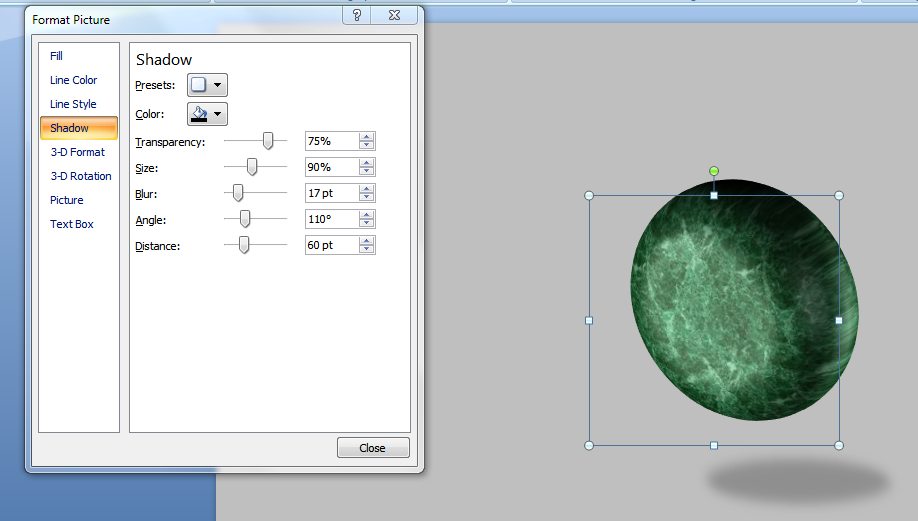This screenshot has width=918, height=521.
Task: Select Line Color in sidebar
Action: (x=73, y=80)
